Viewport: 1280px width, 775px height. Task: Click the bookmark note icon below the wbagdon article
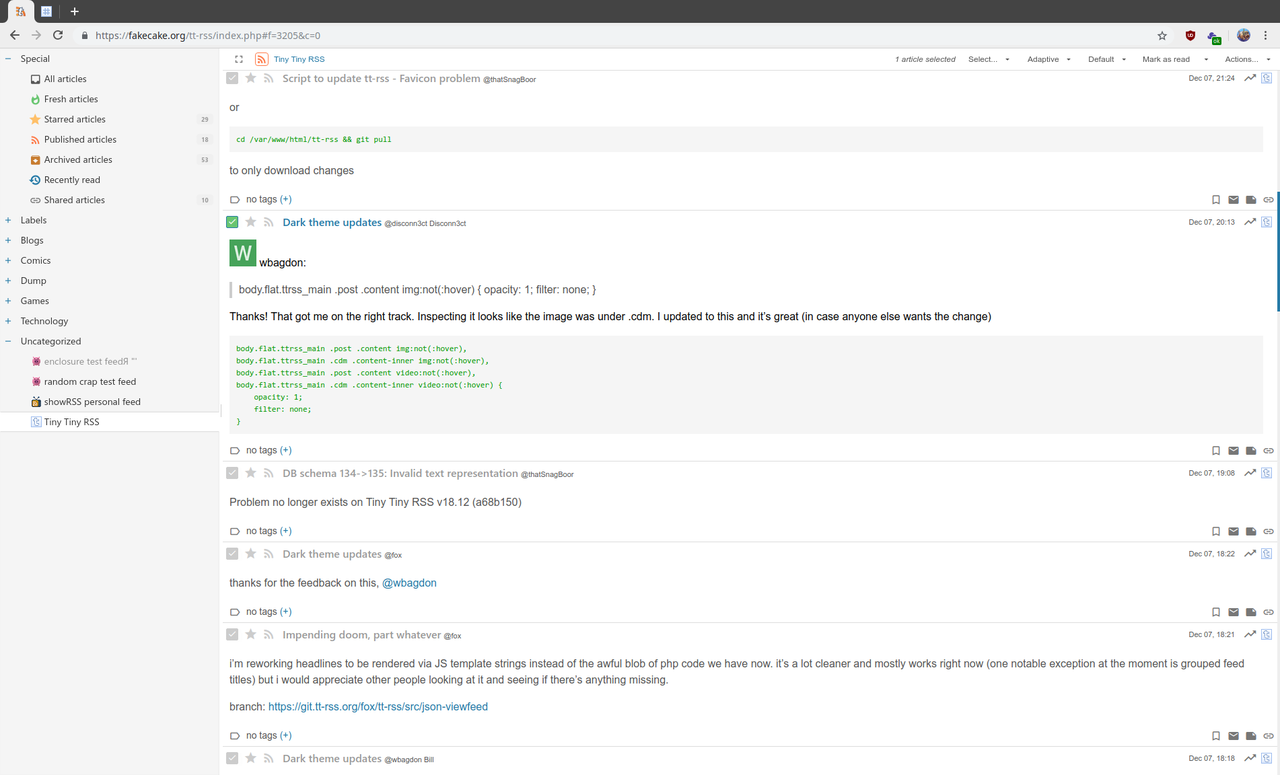point(1216,451)
